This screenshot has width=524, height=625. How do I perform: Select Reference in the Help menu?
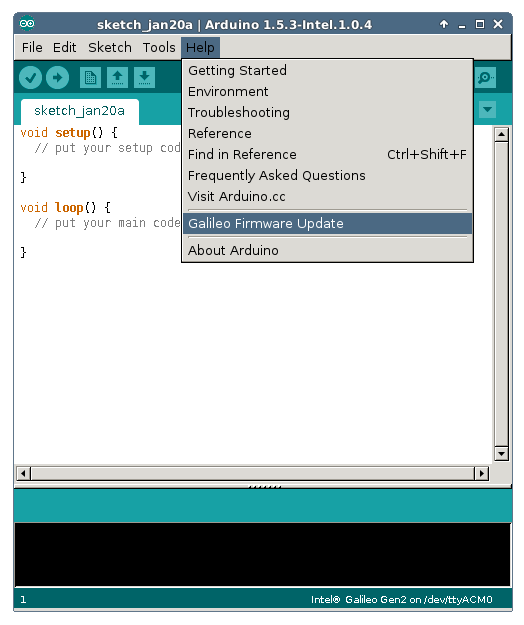coord(328,134)
